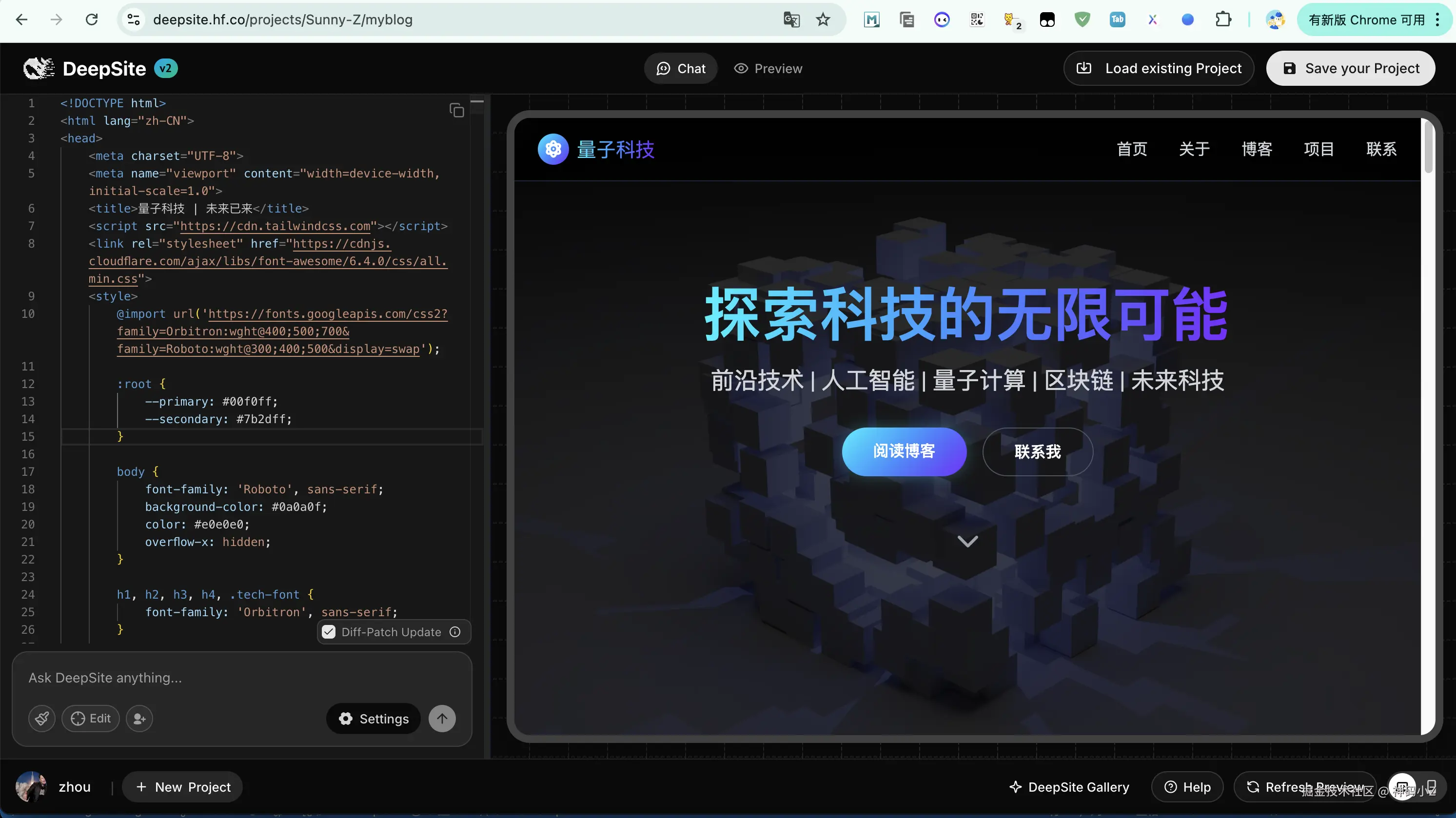Switch preview to mobile device view
Screen dimensions: 1456x818
pos(1431,787)
